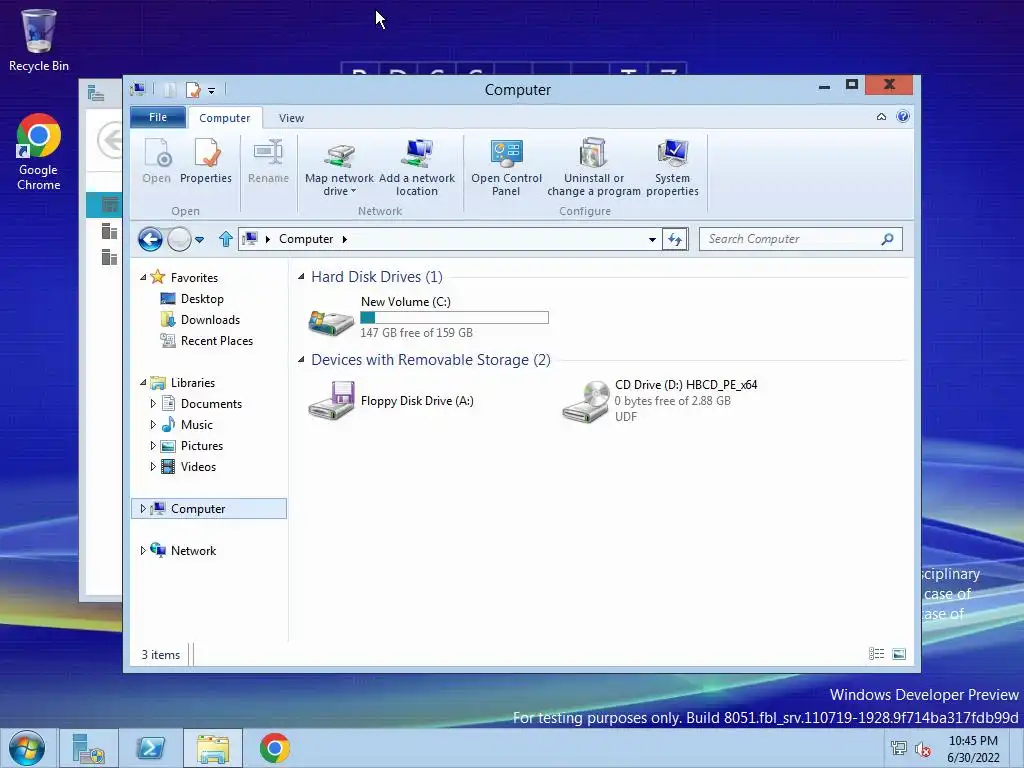Click '147 GB free of 159 GB' text
1024x768 pixels.
click(417, 332)
